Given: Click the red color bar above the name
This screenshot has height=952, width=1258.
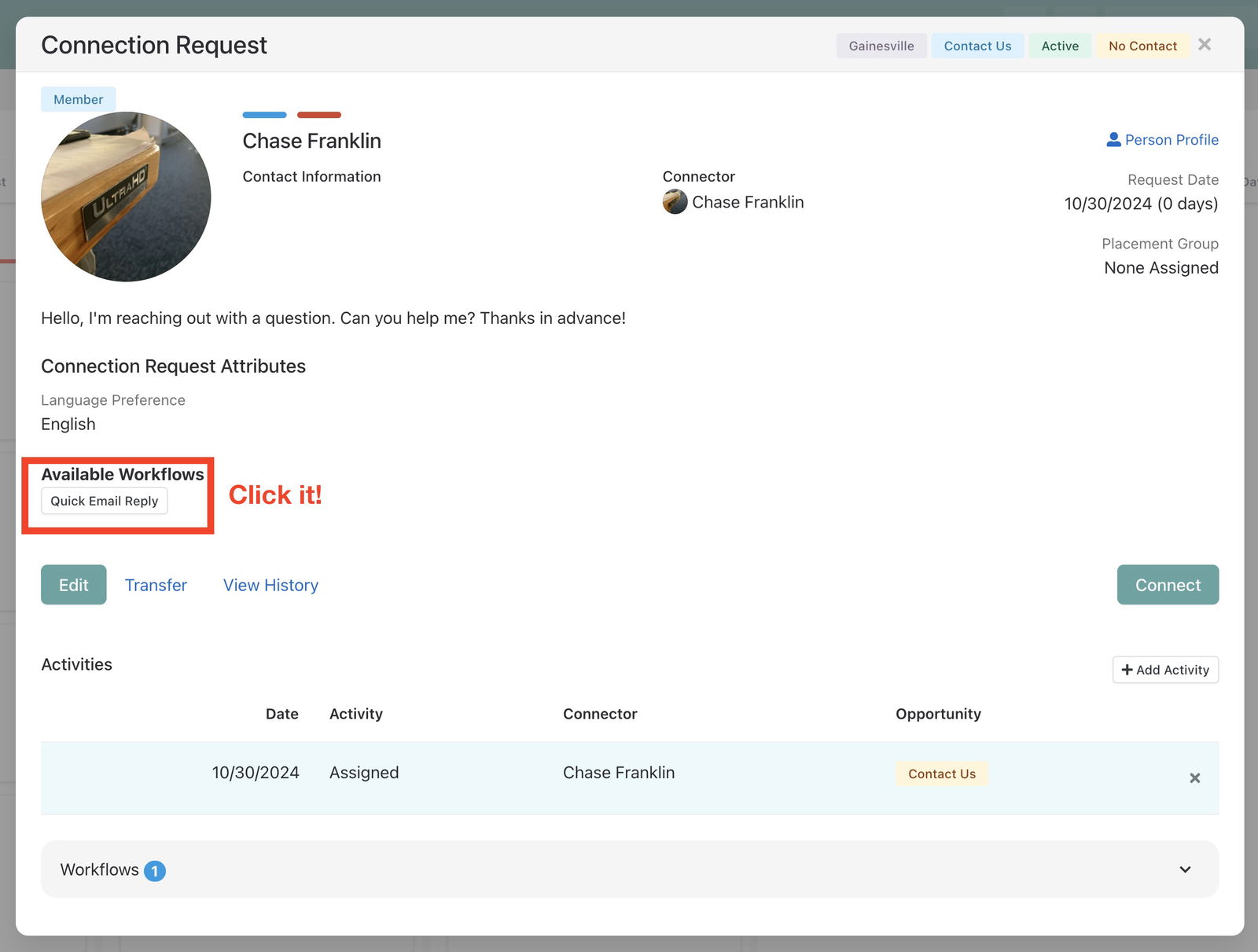Looking at the screenshot, I should point(319,115).
